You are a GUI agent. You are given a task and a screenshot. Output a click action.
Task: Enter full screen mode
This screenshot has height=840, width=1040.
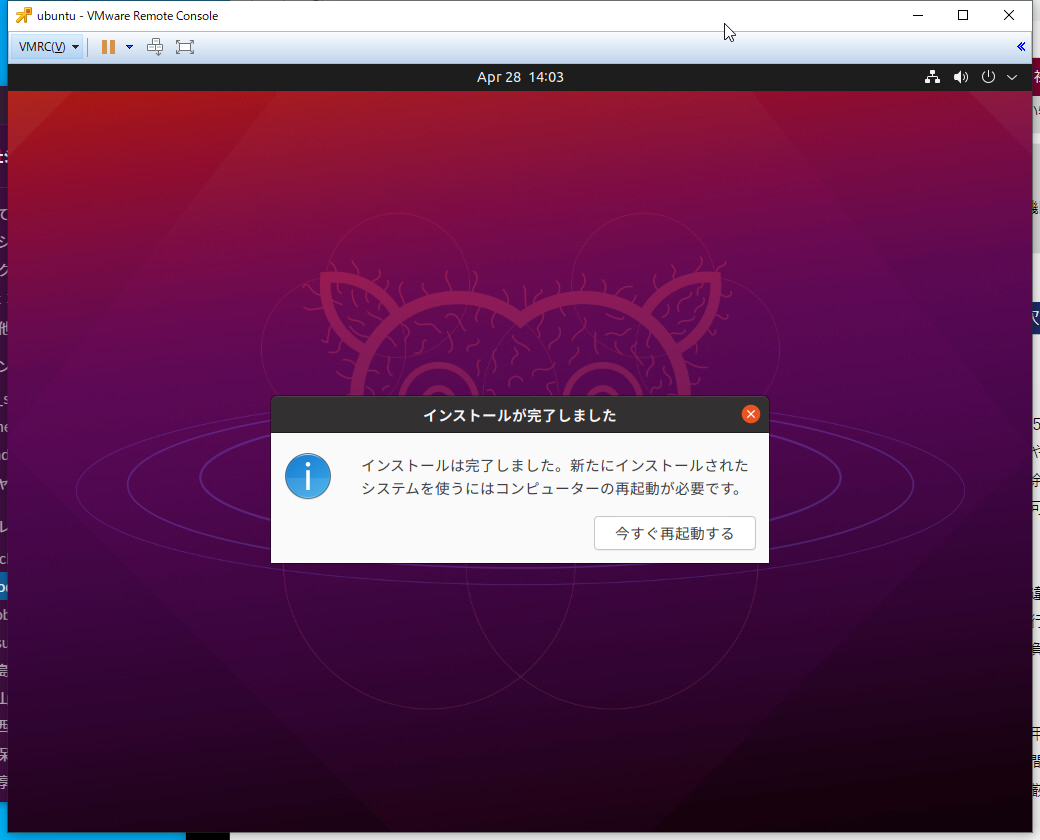[185, 46]
